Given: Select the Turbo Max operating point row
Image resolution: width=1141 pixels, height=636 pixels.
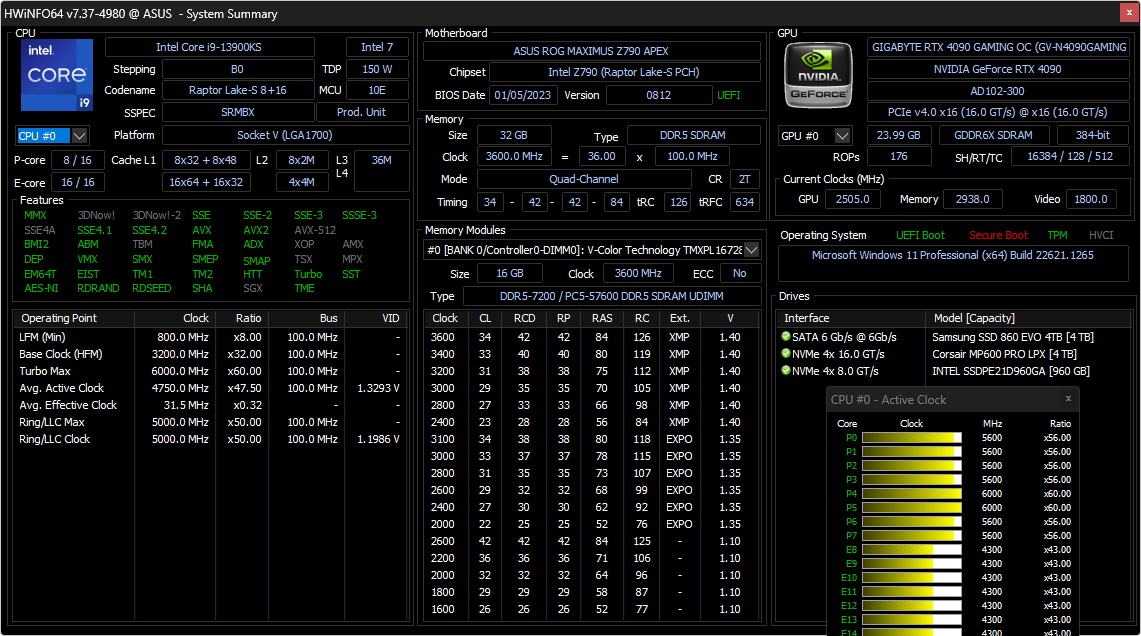Looking at the screenshot, I should pos(210,371).
